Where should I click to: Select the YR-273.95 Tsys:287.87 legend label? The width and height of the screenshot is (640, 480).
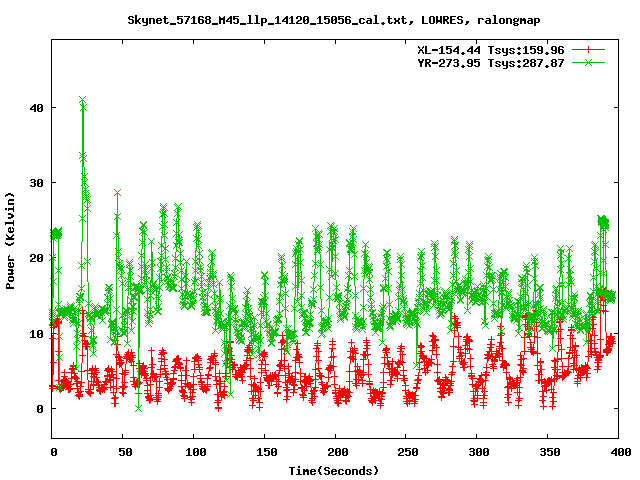pyautogui.click(x=491, y=63)
